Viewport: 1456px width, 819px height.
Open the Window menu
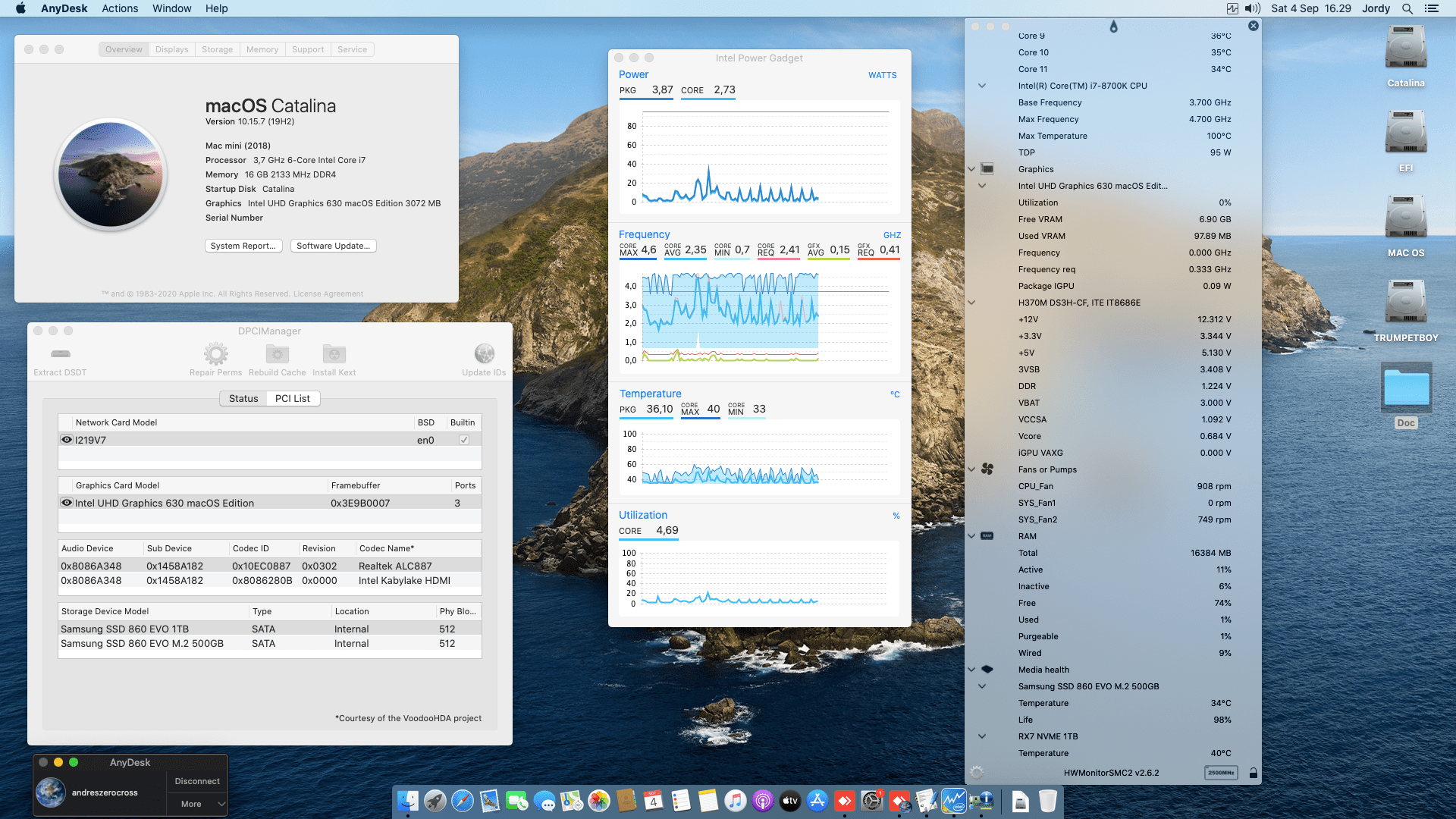(x=171, y=8)
